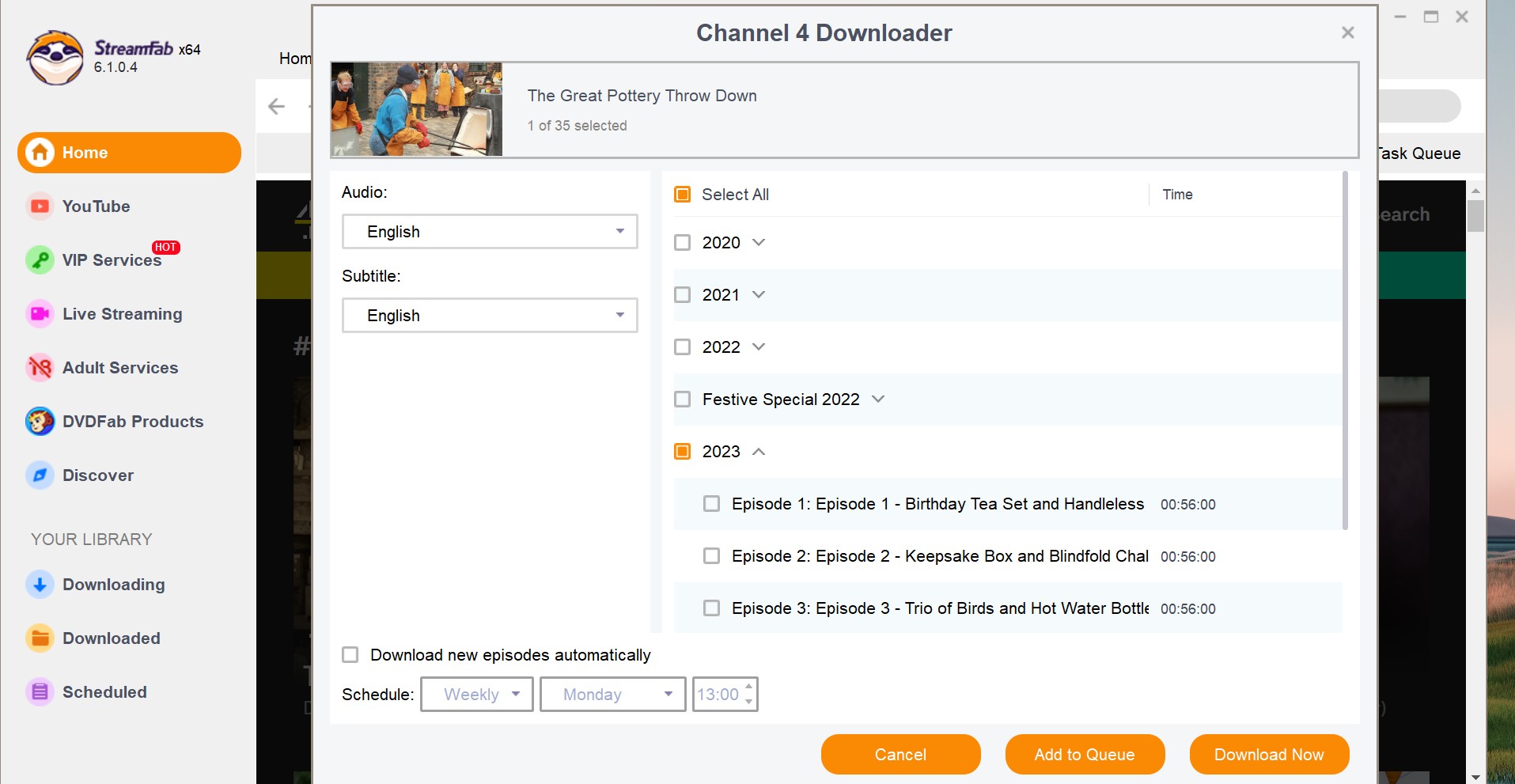The width and height of the screenshot is (1515, 784).
Task: Select Episode 3 Trio of Birds title
Action: 940,608
